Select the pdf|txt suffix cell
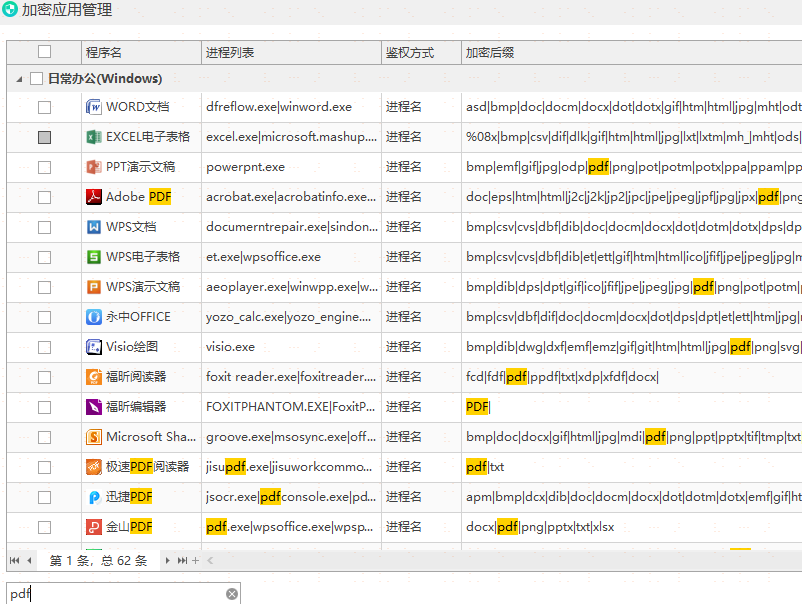The image size is (802, 604). (632, 467)
